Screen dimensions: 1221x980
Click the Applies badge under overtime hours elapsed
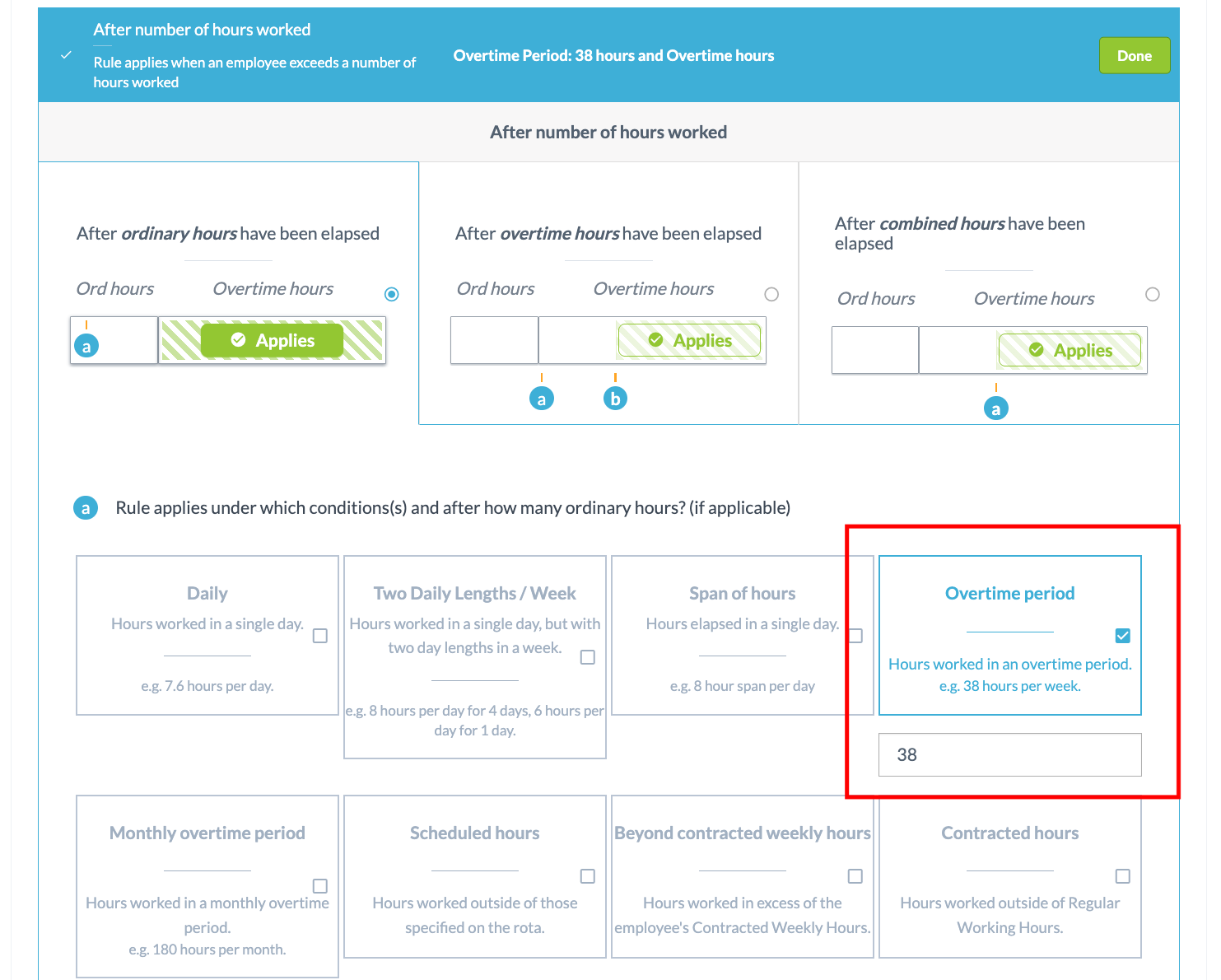coord(689,340)
